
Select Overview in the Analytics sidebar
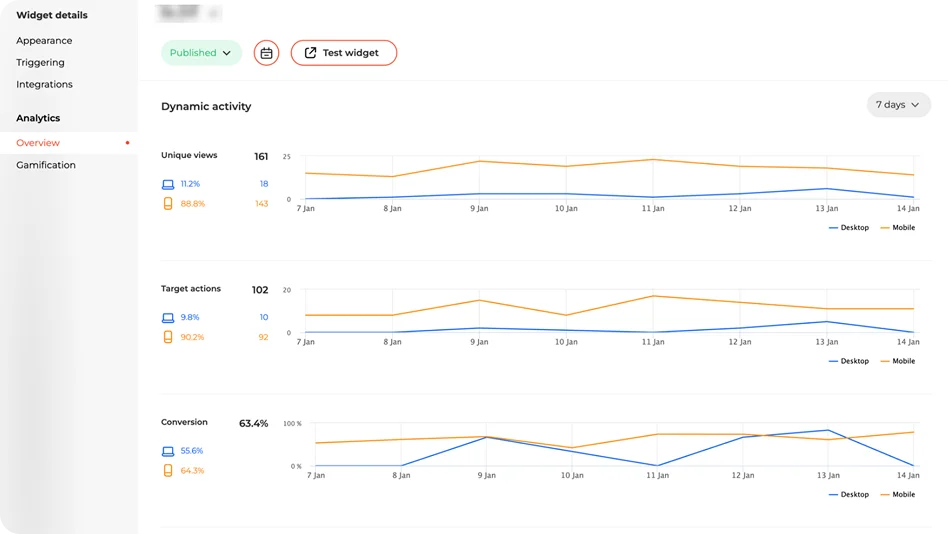[x=38, y=143]
